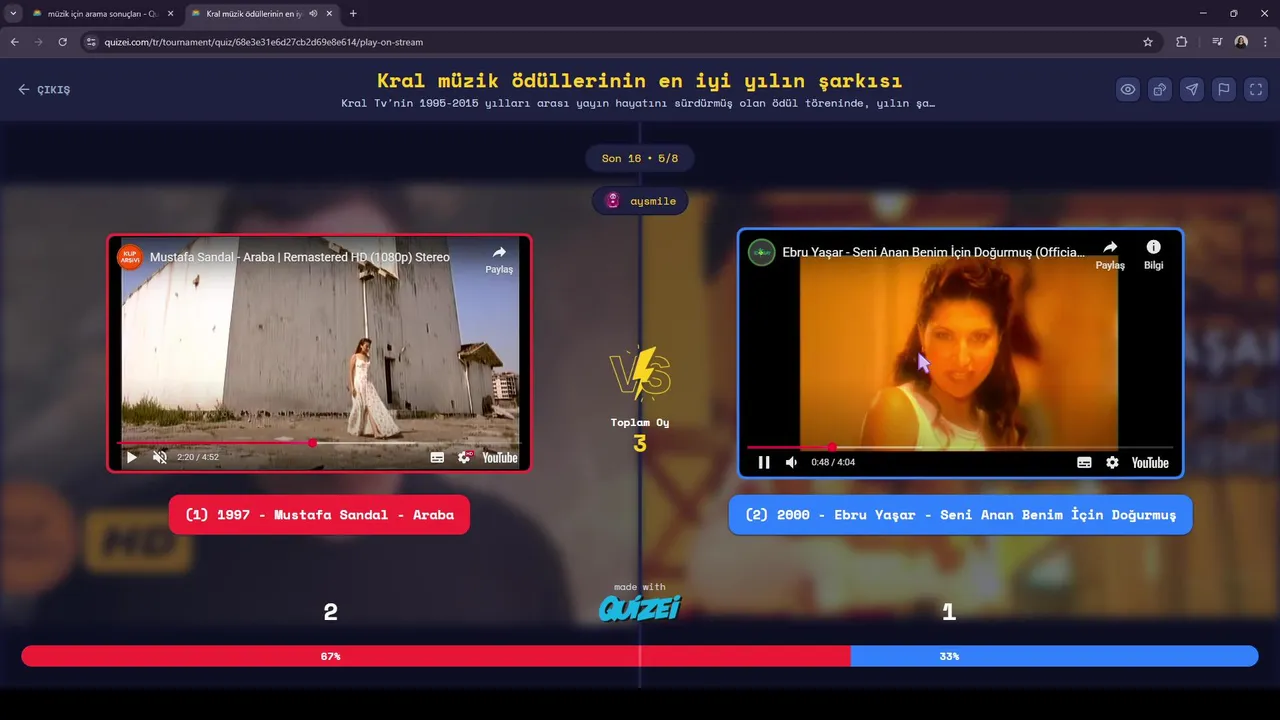Click the Toplam Oy label
This screenshot has height=720, width=1280.
click(640, 422)
